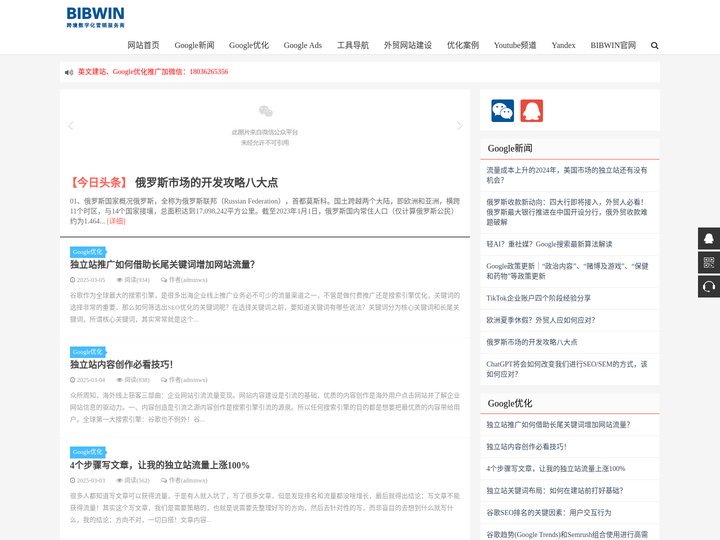Screen dimensions: 720x540
Task: Click the BIBWIN logo
Action: tap(96, 17)
